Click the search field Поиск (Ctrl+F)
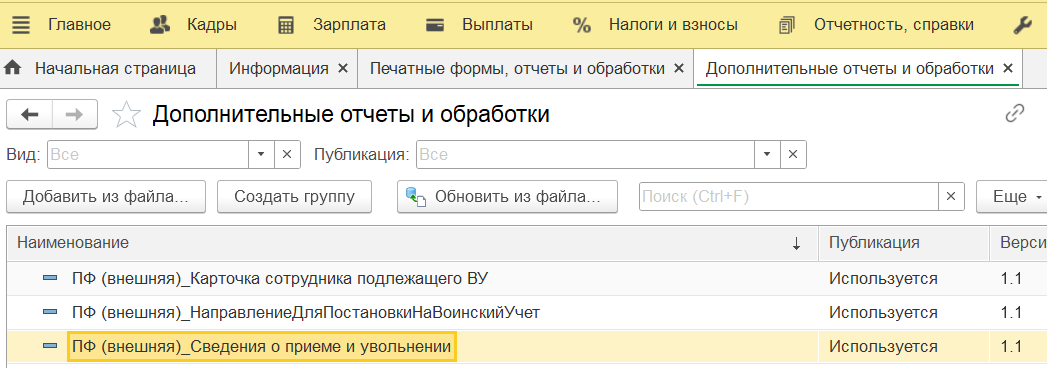 [789, 196]
